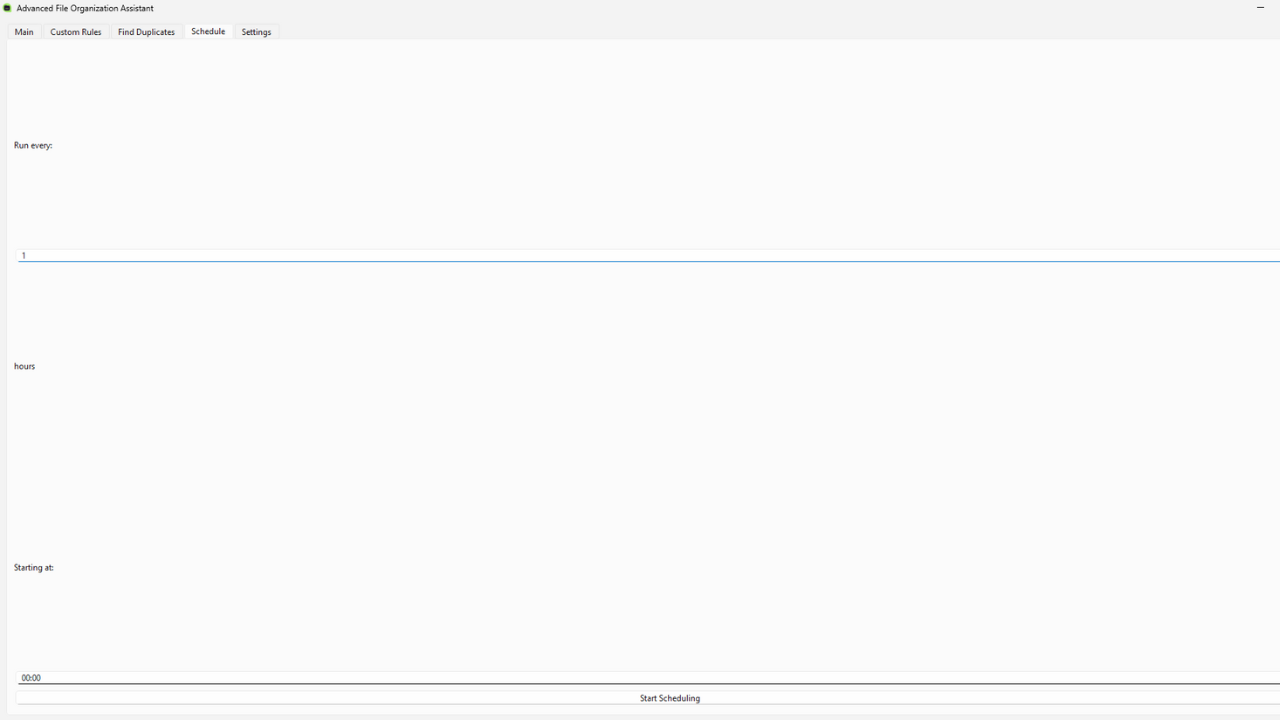Screen dimensions: 1280x720
Task: Open the Custom Rules tab
Action: coord(76,32)
